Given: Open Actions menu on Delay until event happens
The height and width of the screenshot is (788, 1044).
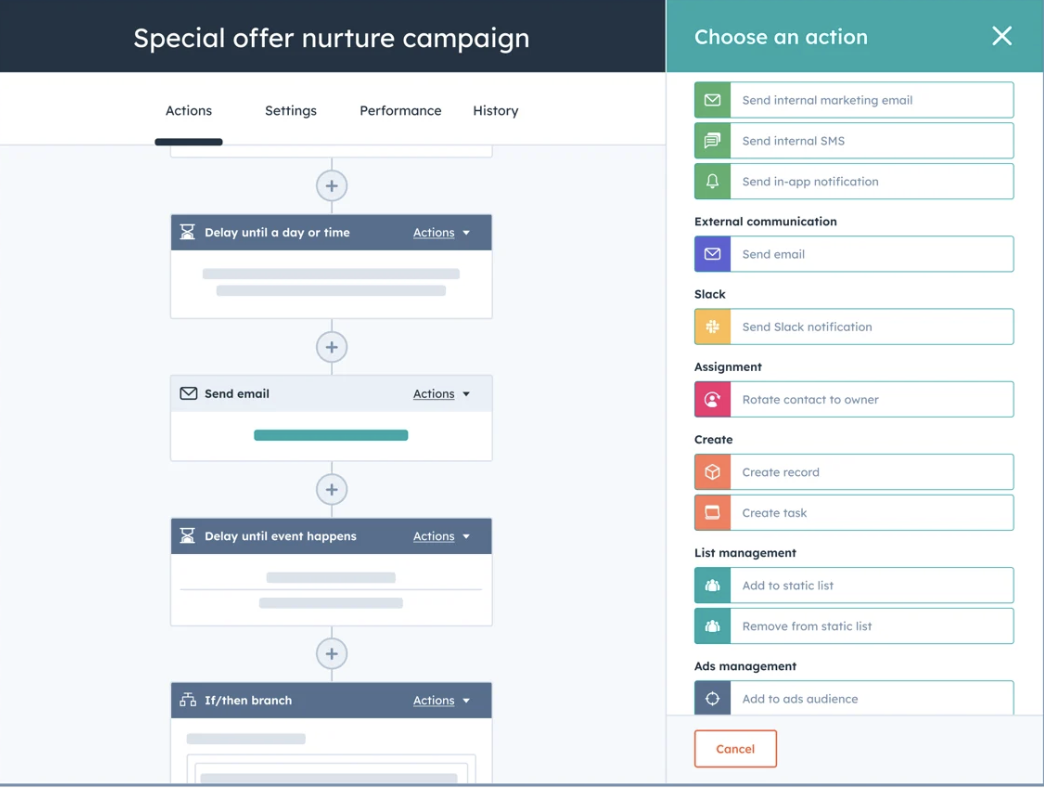Looking at the screenshot, I should tap(440, 536).
